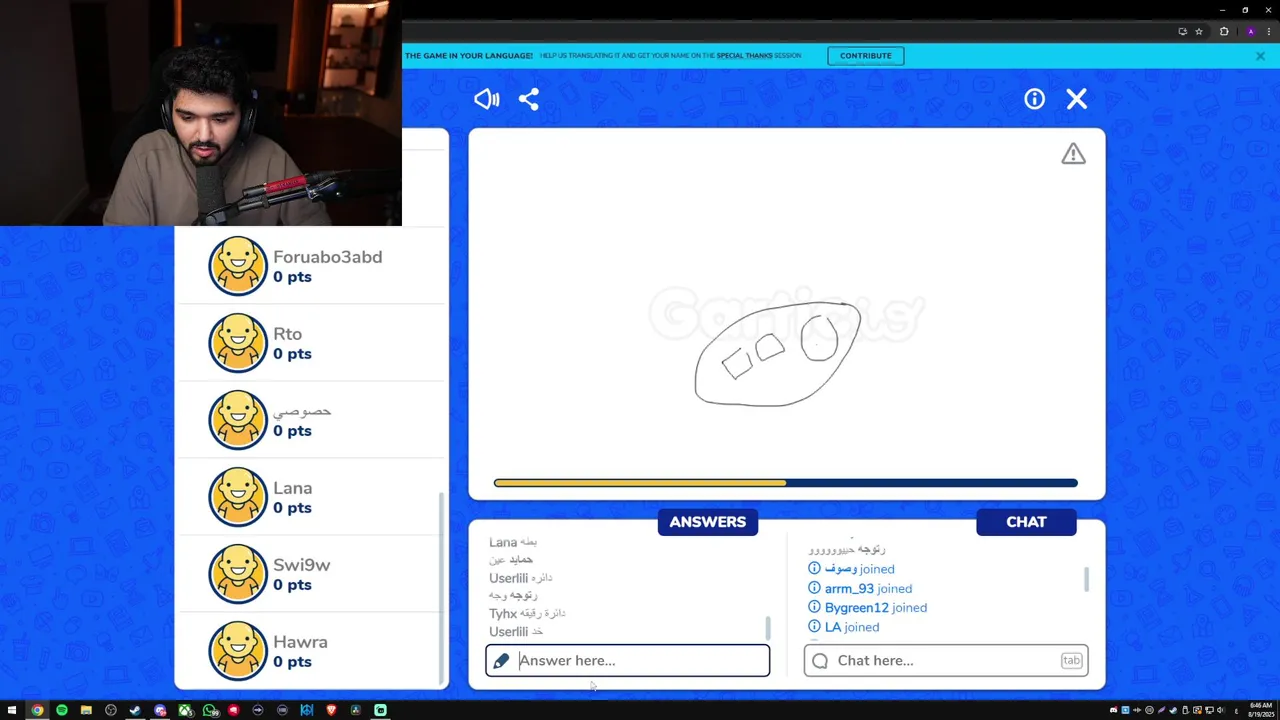The width and height of the screenshot is (1280, 720).
Task: Click the info icon beside arrm_93 joined
Action: click(814, 588)
